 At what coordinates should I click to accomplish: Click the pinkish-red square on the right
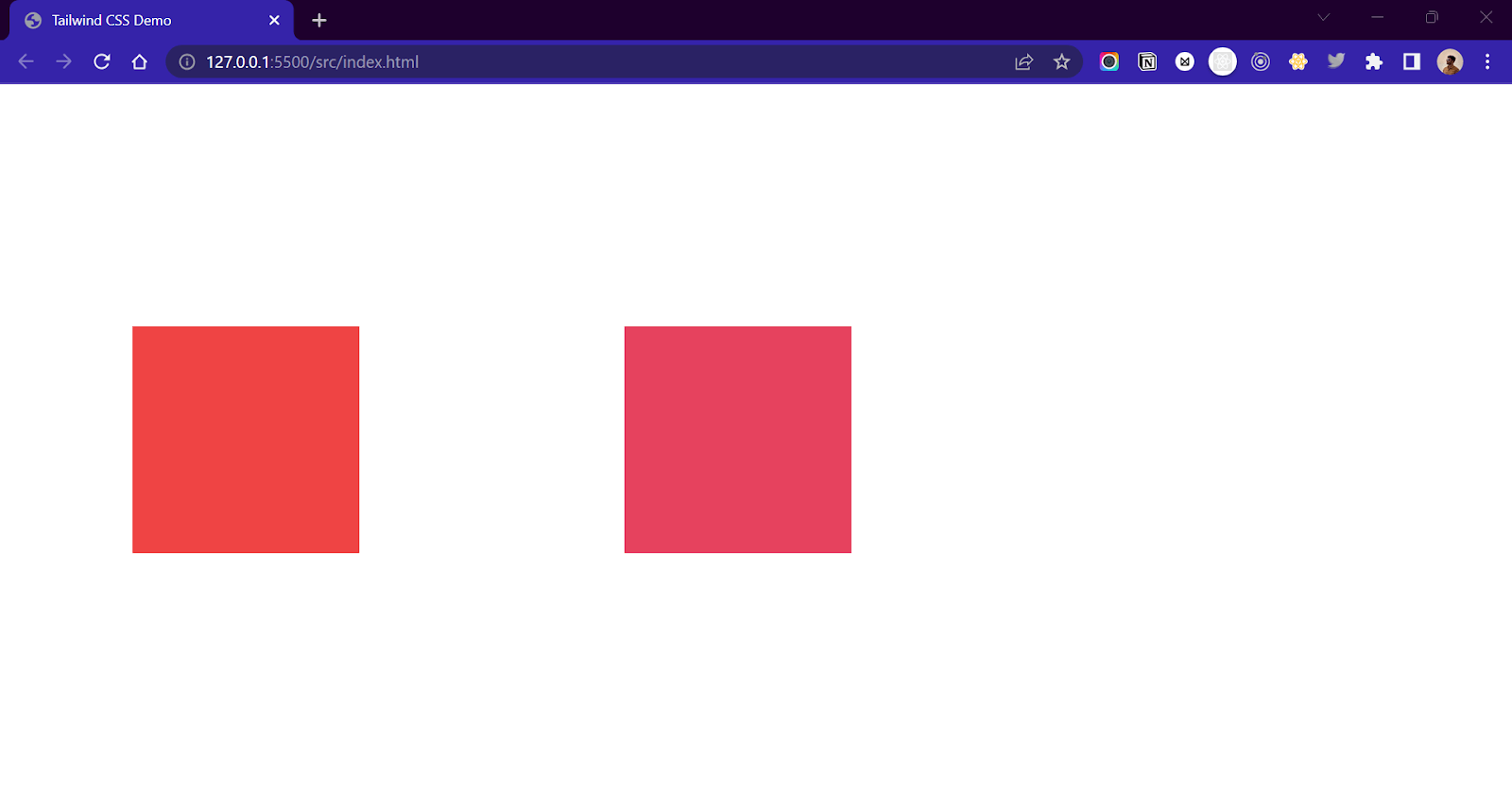click(x=738, y=439)
